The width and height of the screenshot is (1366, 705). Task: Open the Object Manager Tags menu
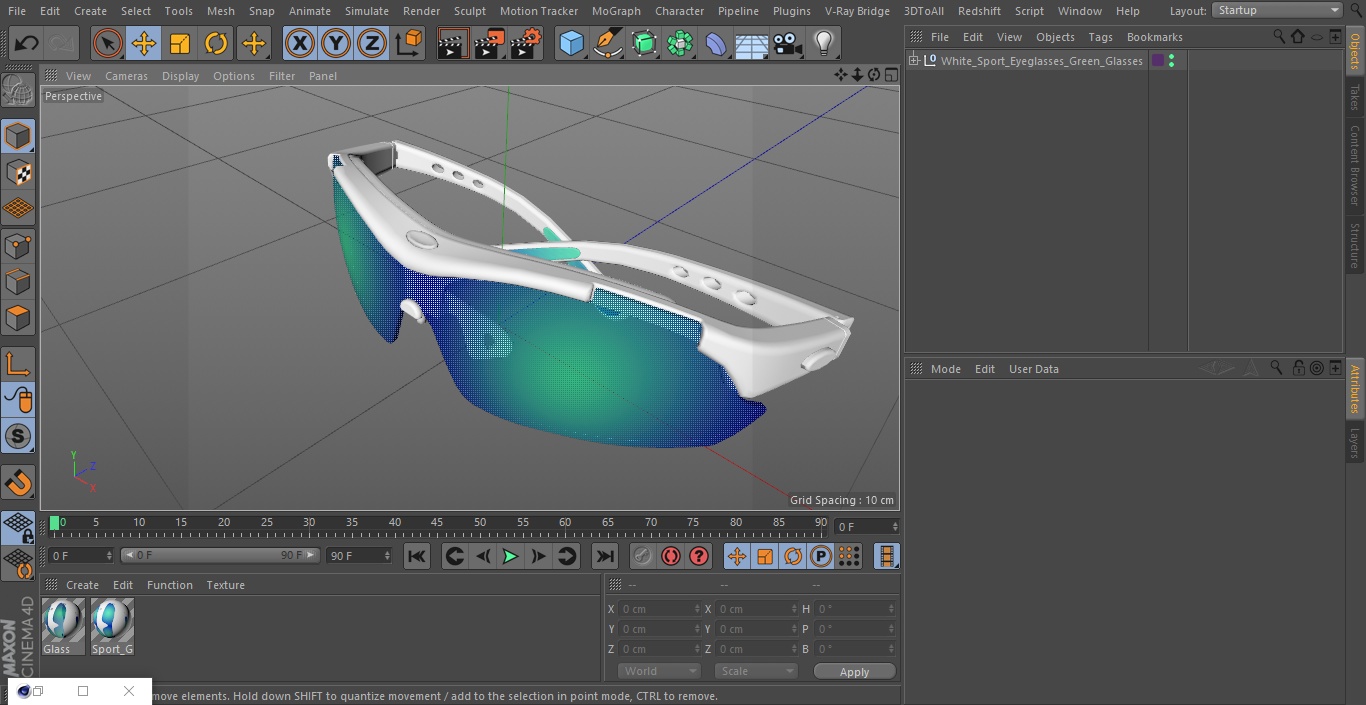pyautogui.click(x=1100, y=37)
